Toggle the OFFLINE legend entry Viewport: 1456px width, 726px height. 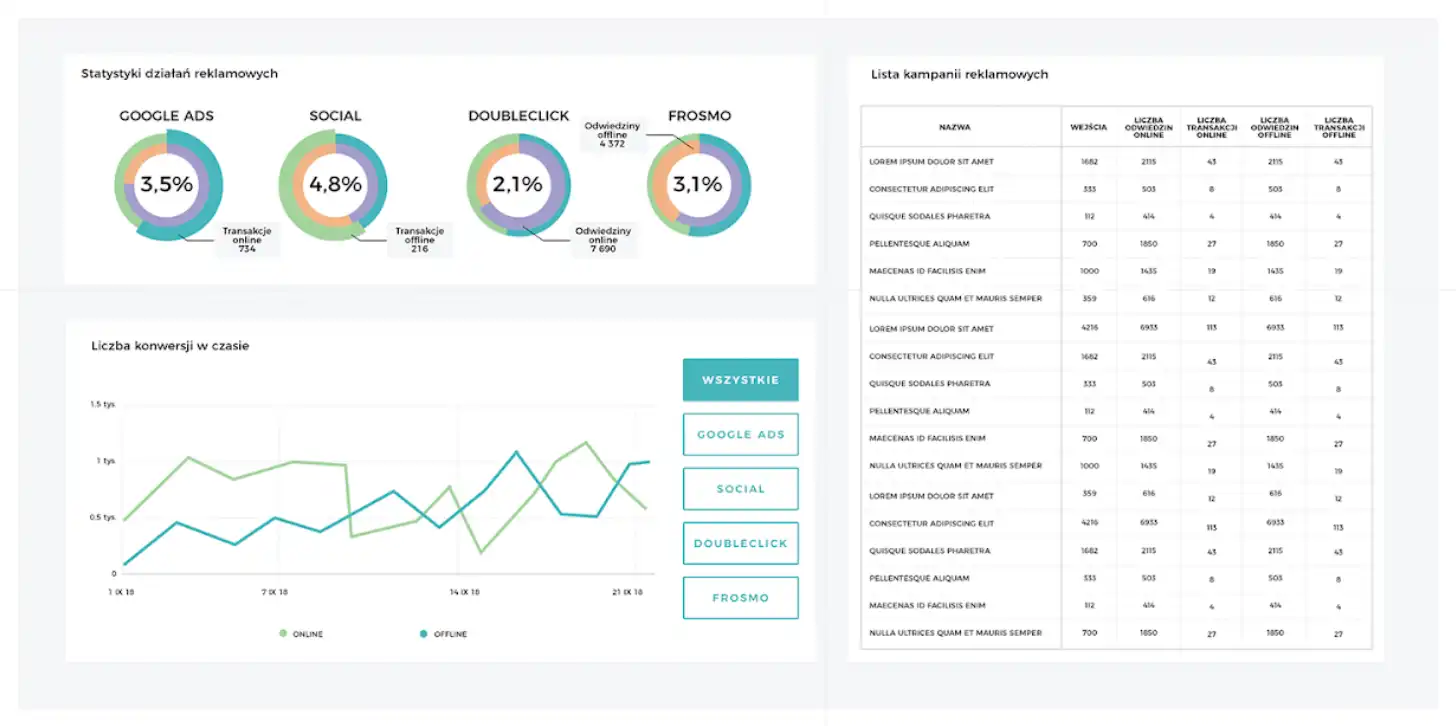tap(443, 634)
